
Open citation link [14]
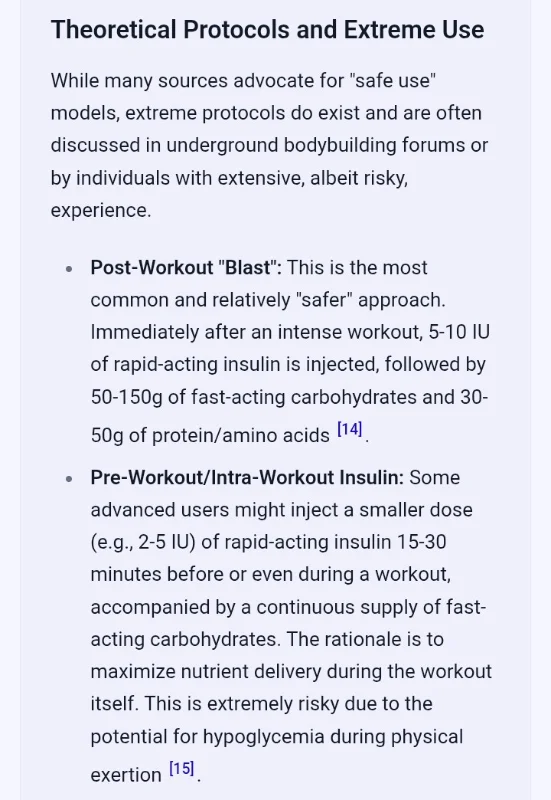click(x=350, y=429)
